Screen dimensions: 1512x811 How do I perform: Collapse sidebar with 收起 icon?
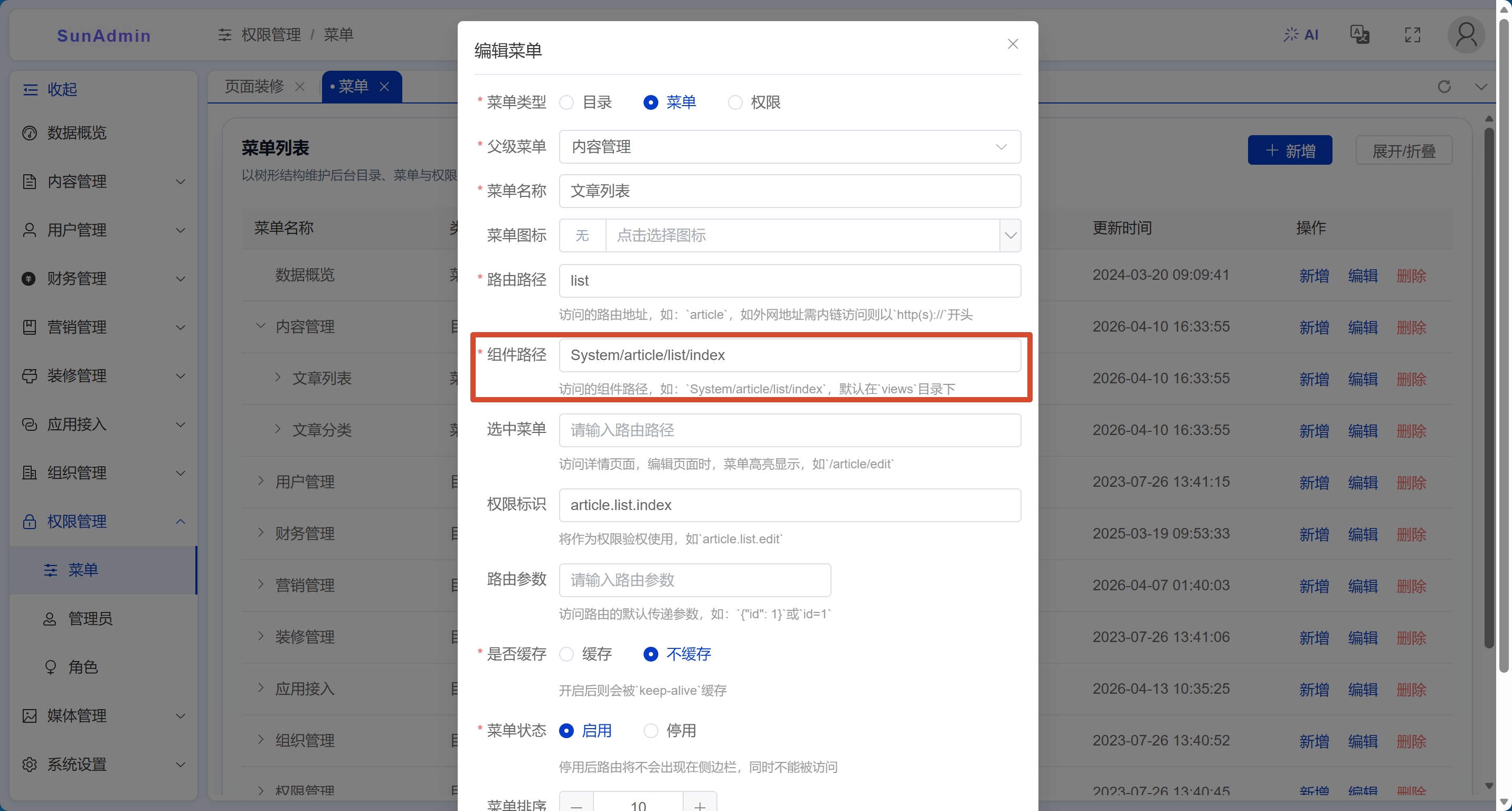pos(30,89)
